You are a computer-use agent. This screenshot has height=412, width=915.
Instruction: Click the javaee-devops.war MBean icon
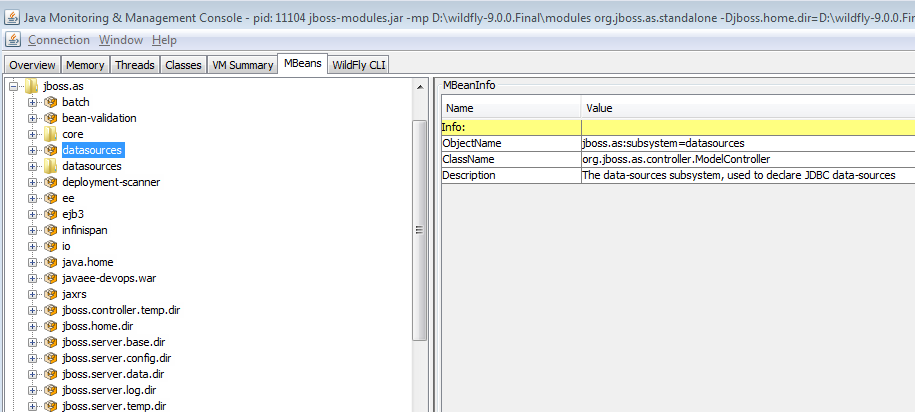(x=51, y=278)
